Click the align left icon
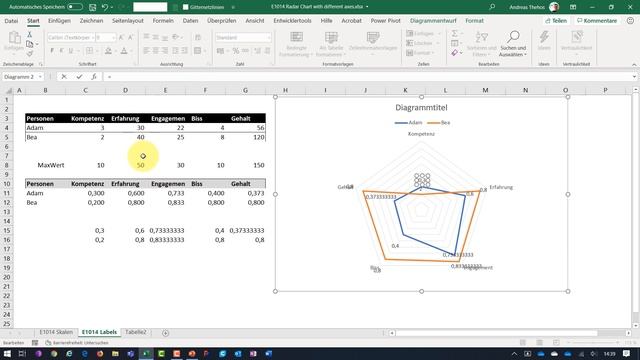Viewport: 640px width, 360px height. coord(146,51)
